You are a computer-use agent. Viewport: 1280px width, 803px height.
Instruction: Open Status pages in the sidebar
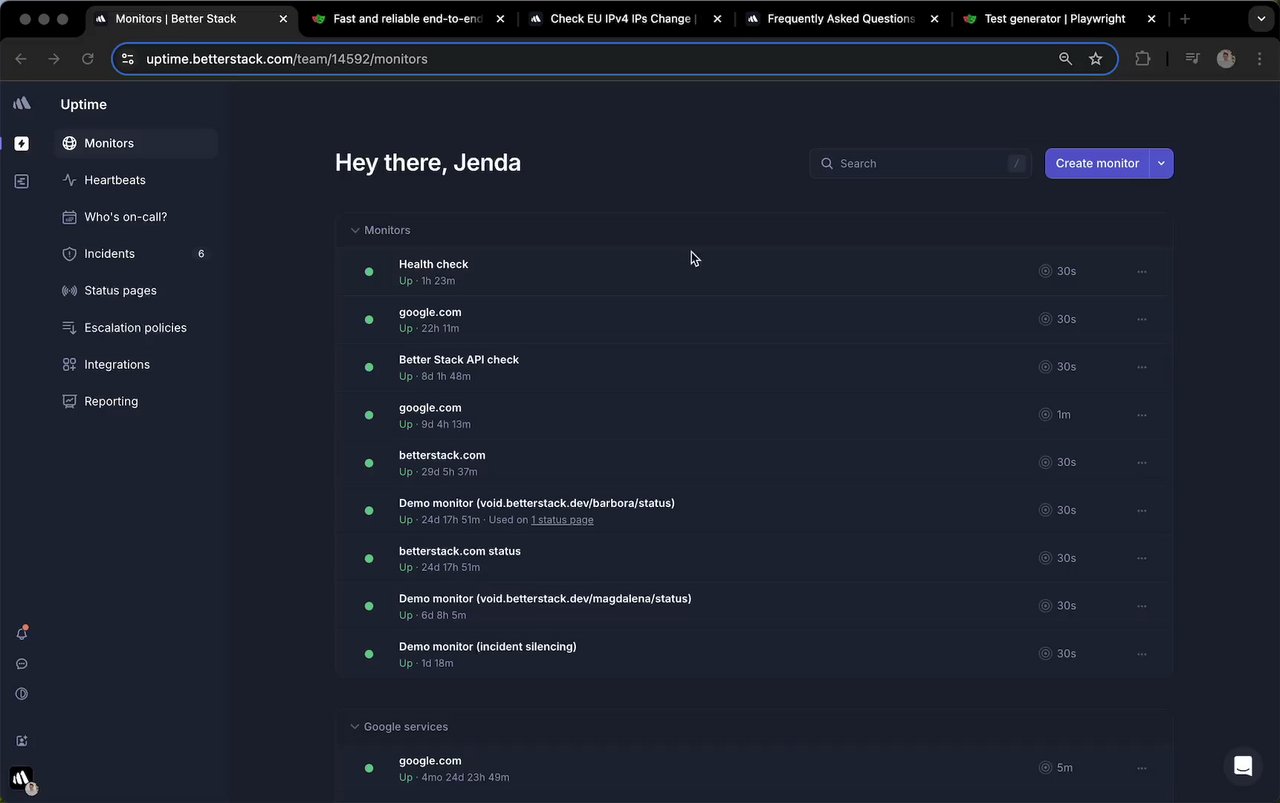click(136, 291)
